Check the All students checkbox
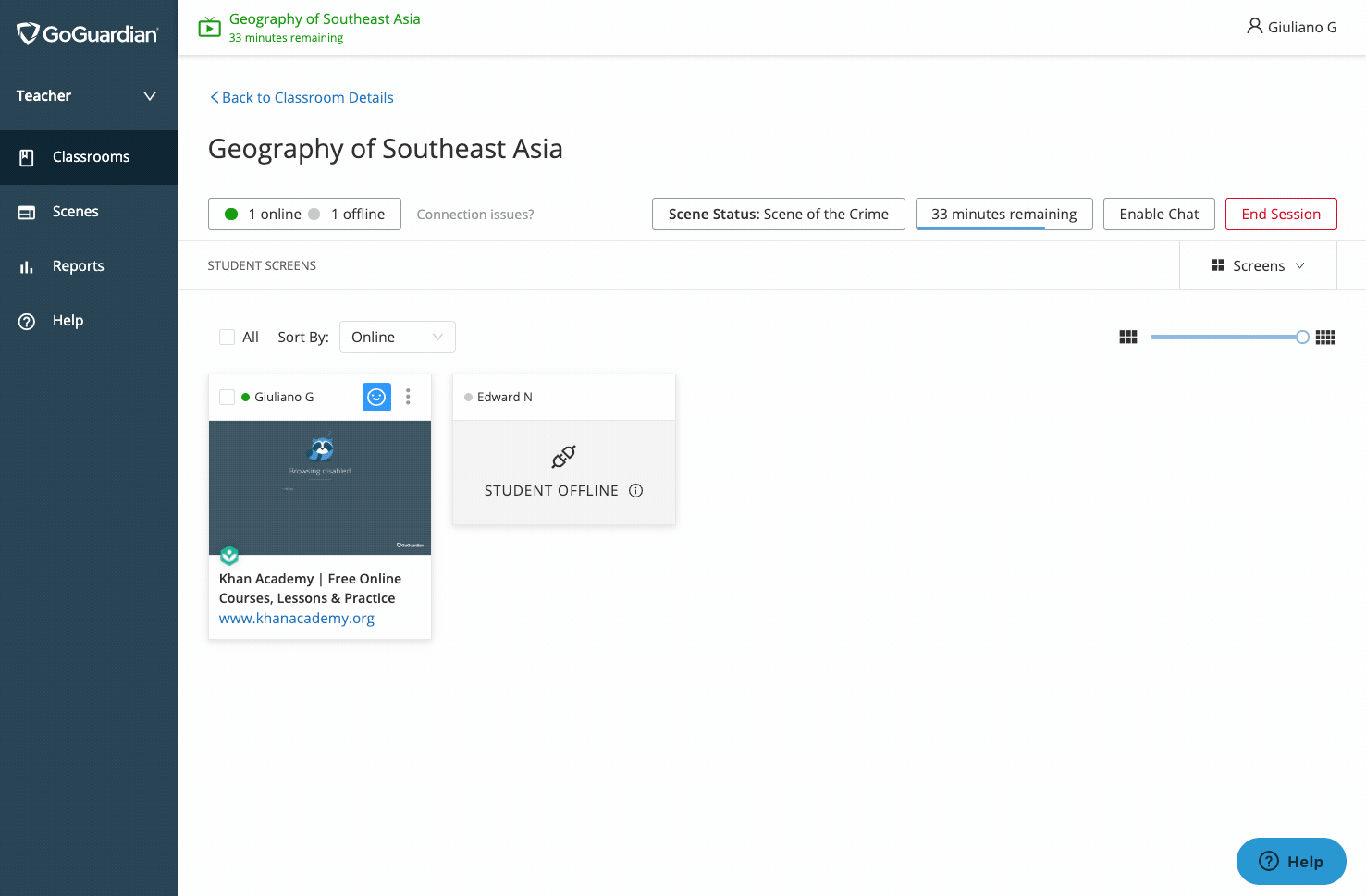 [x=227, y=338]
